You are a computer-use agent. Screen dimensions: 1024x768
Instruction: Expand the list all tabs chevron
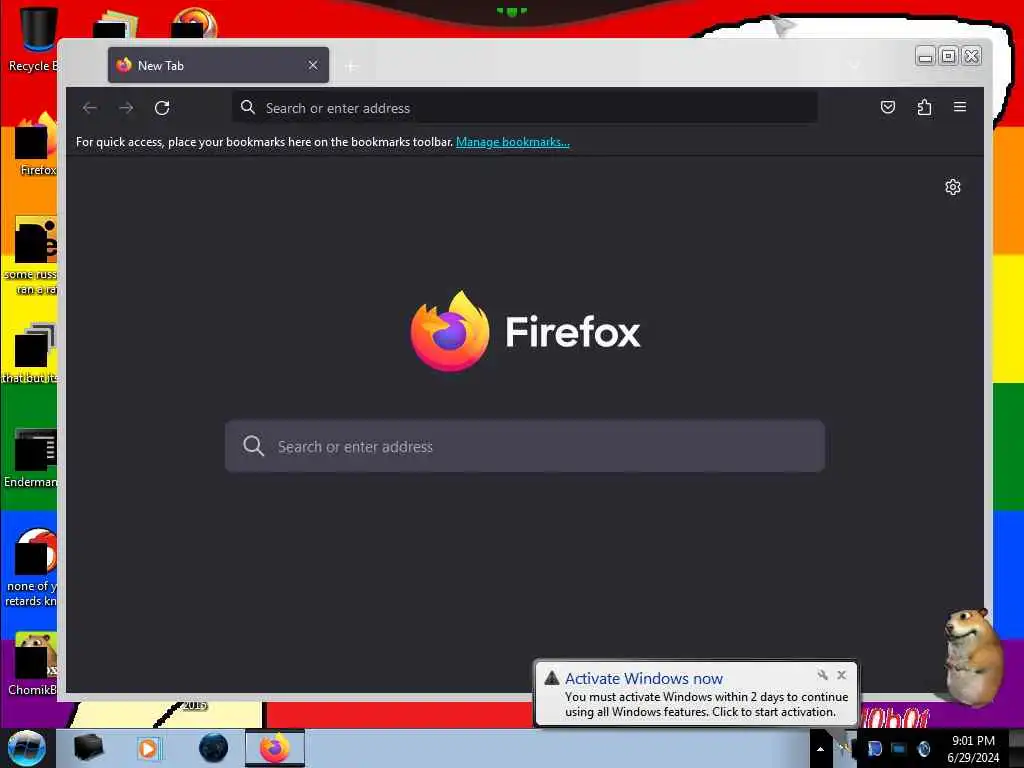click(x=854, y=65)
